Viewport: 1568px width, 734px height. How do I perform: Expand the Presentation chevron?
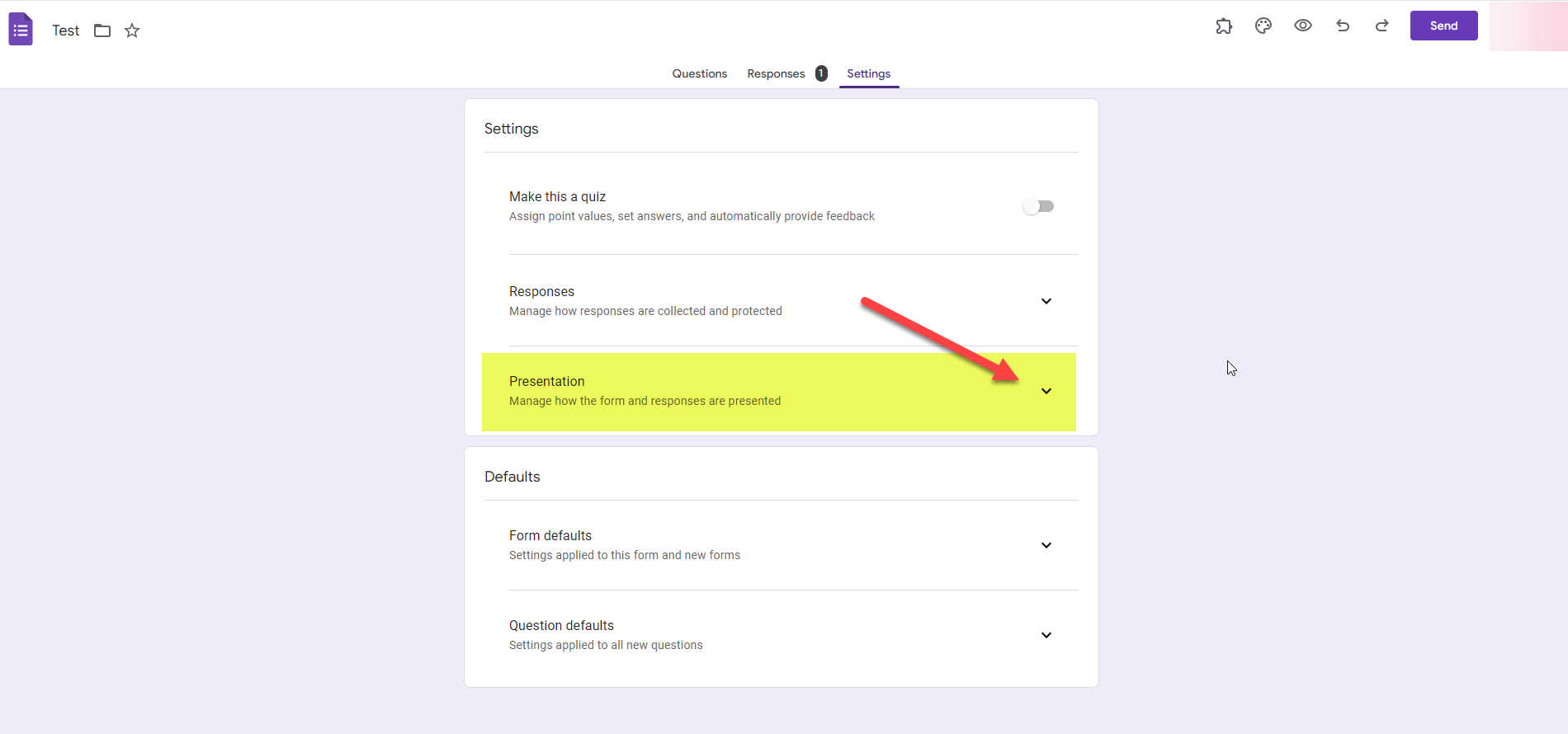tap(1046, 391)
